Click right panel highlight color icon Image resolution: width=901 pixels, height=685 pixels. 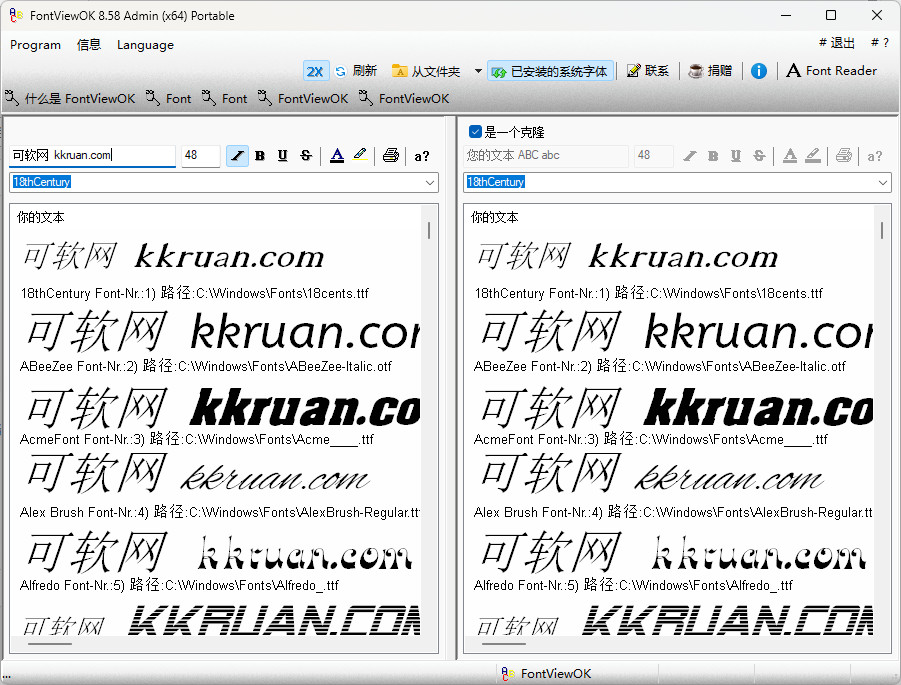pos(813,156)
